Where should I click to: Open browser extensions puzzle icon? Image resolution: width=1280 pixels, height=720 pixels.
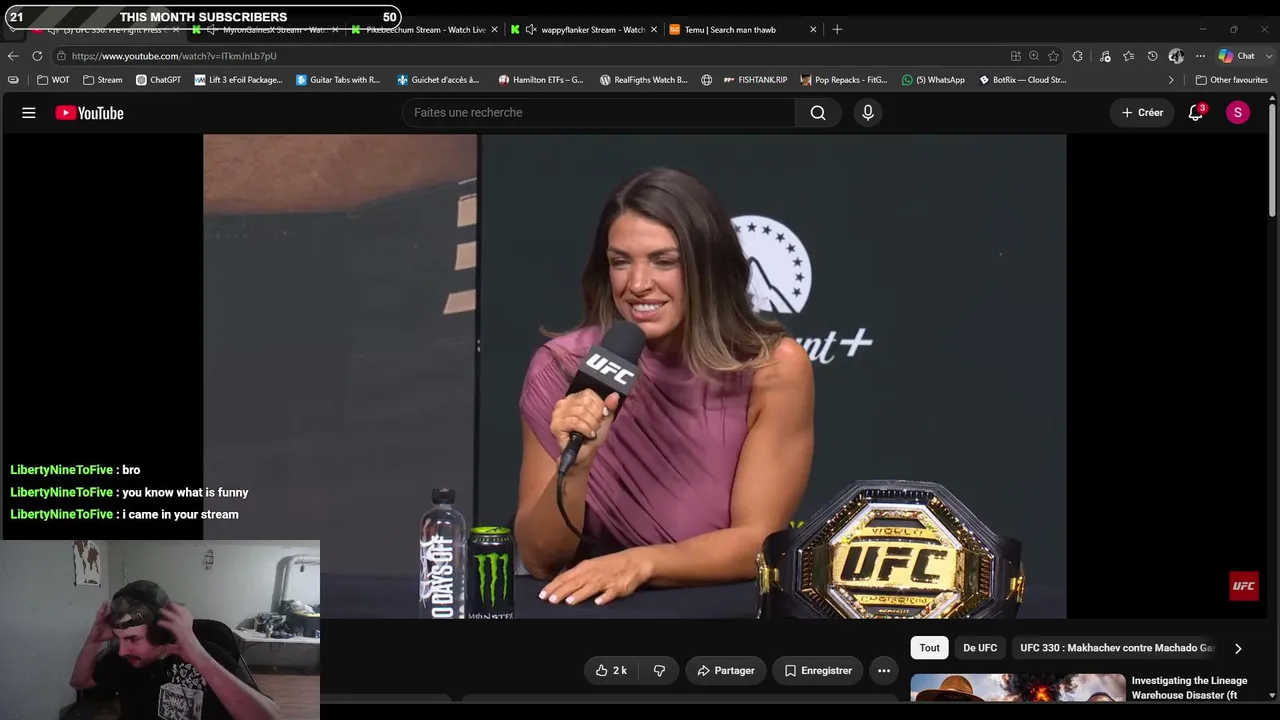(1078, 56)
